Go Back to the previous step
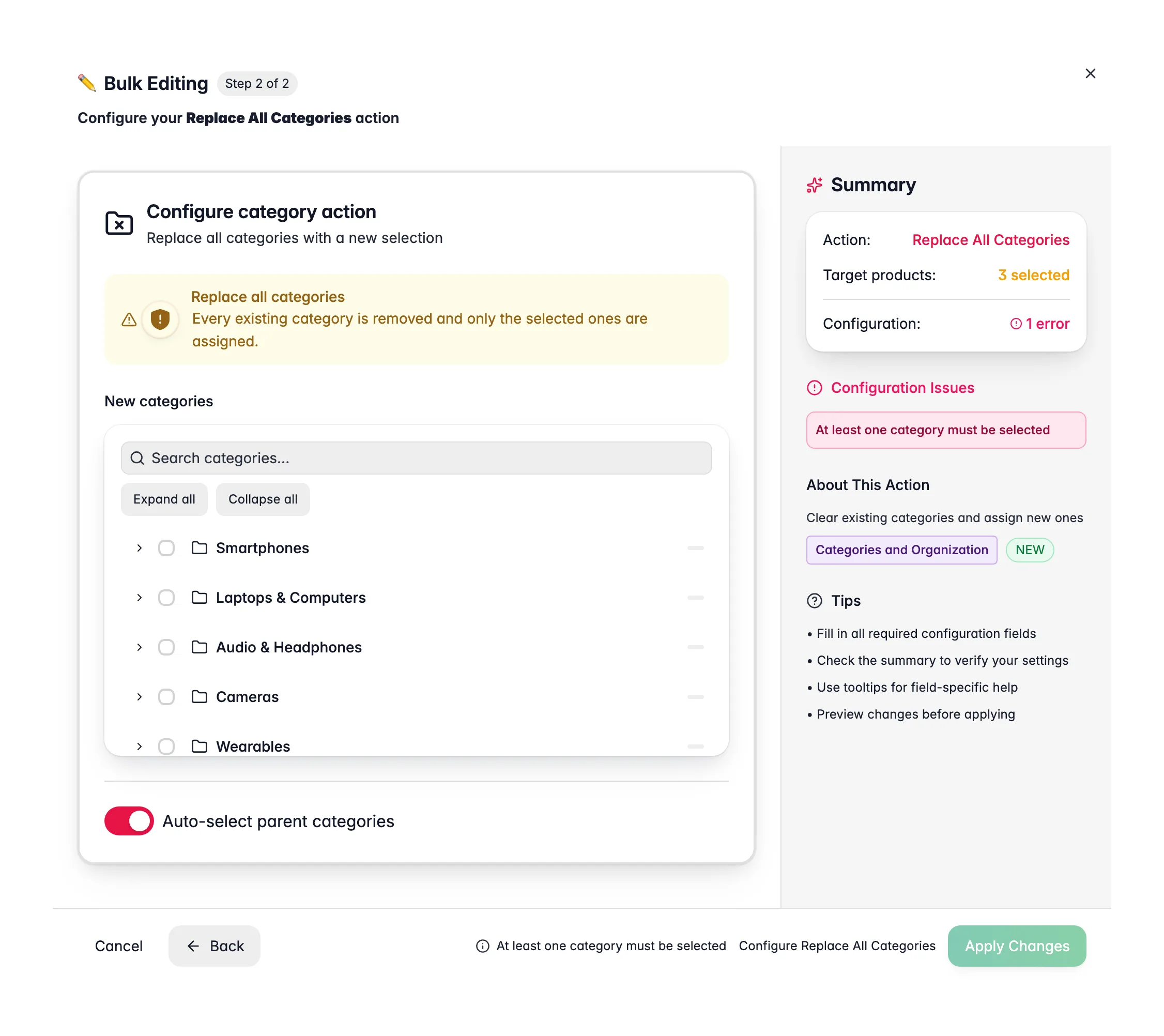The image size is (1164, 1036). click(214, 946)
